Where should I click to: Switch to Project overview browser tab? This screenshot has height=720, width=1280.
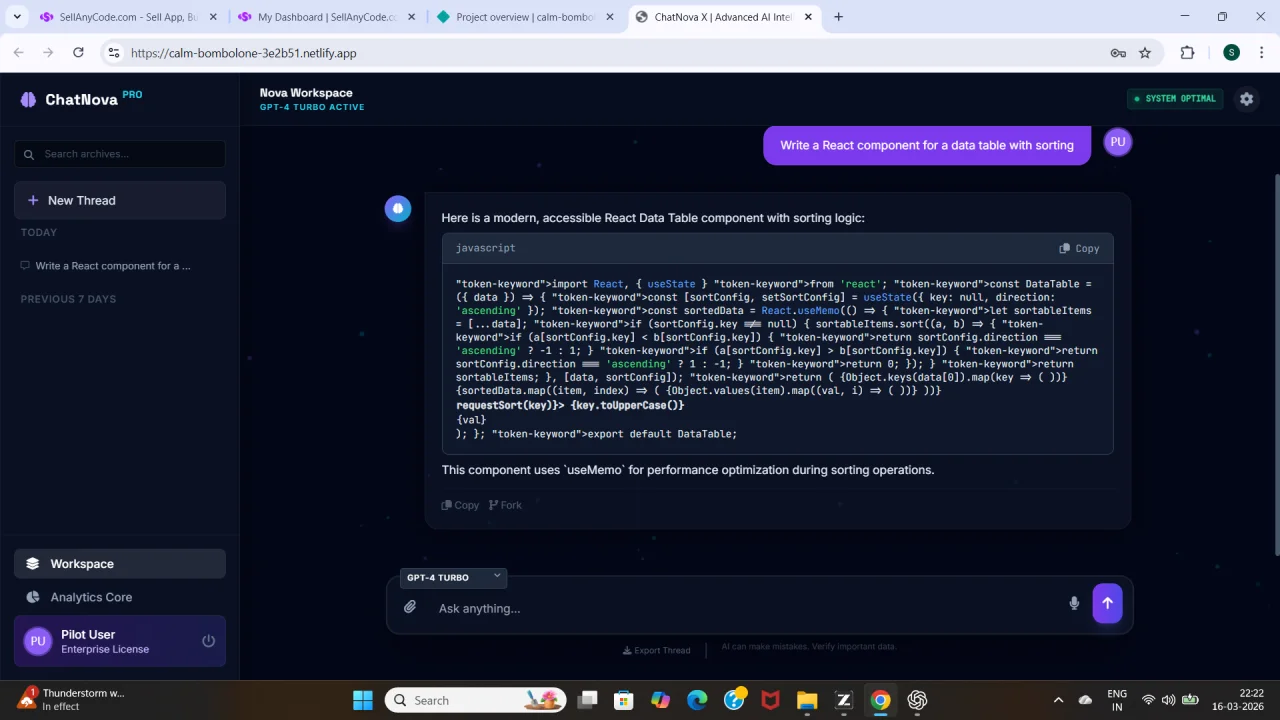pyautogui.click(x=525, y=17)
